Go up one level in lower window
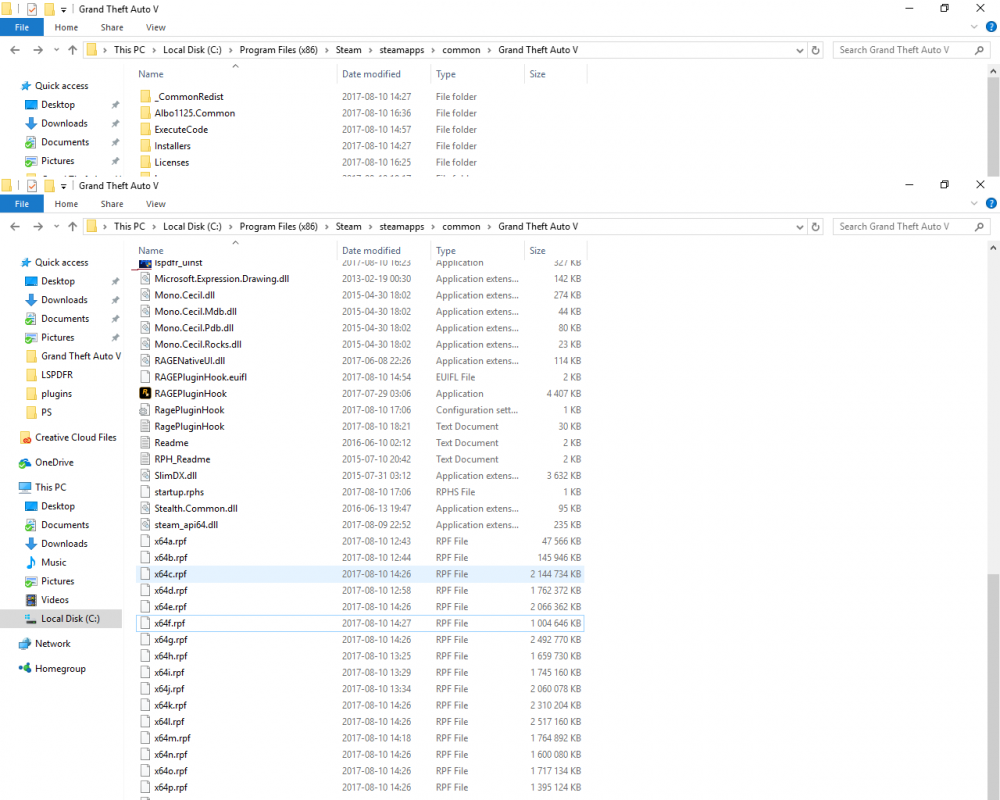 click(x=73, y=226)
